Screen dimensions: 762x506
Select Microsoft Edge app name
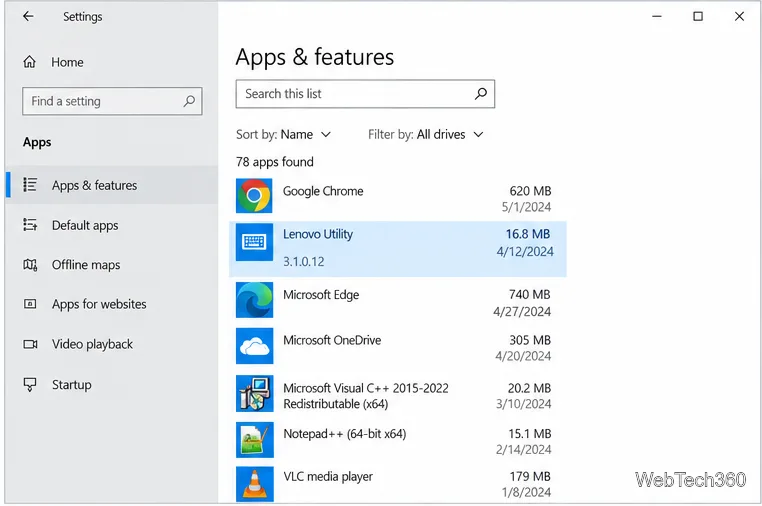click(x=321, y=295)
